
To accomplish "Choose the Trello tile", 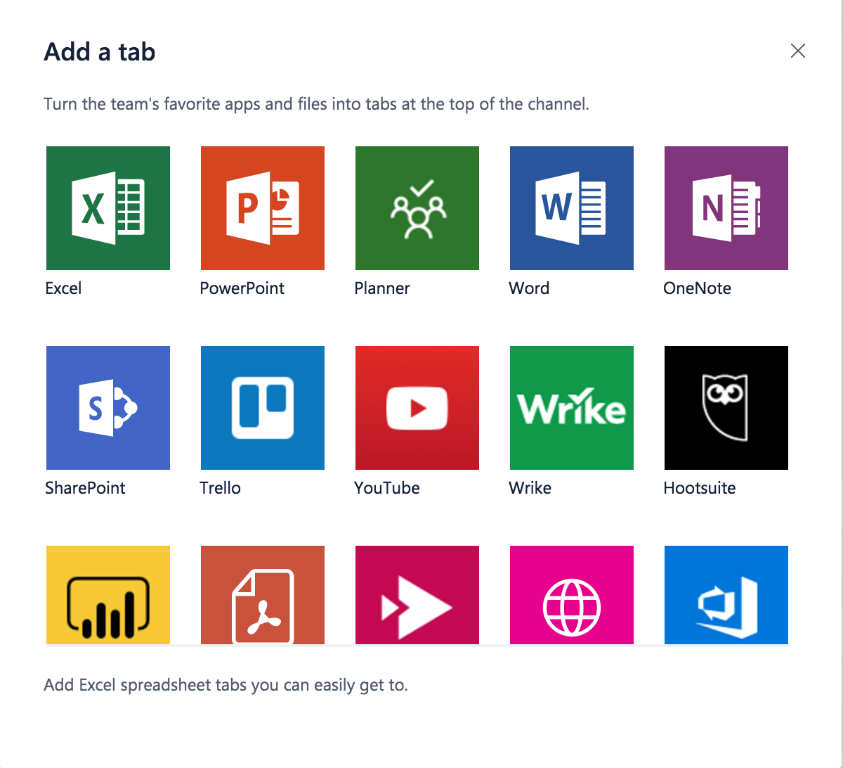I will [x=262, y=408].
